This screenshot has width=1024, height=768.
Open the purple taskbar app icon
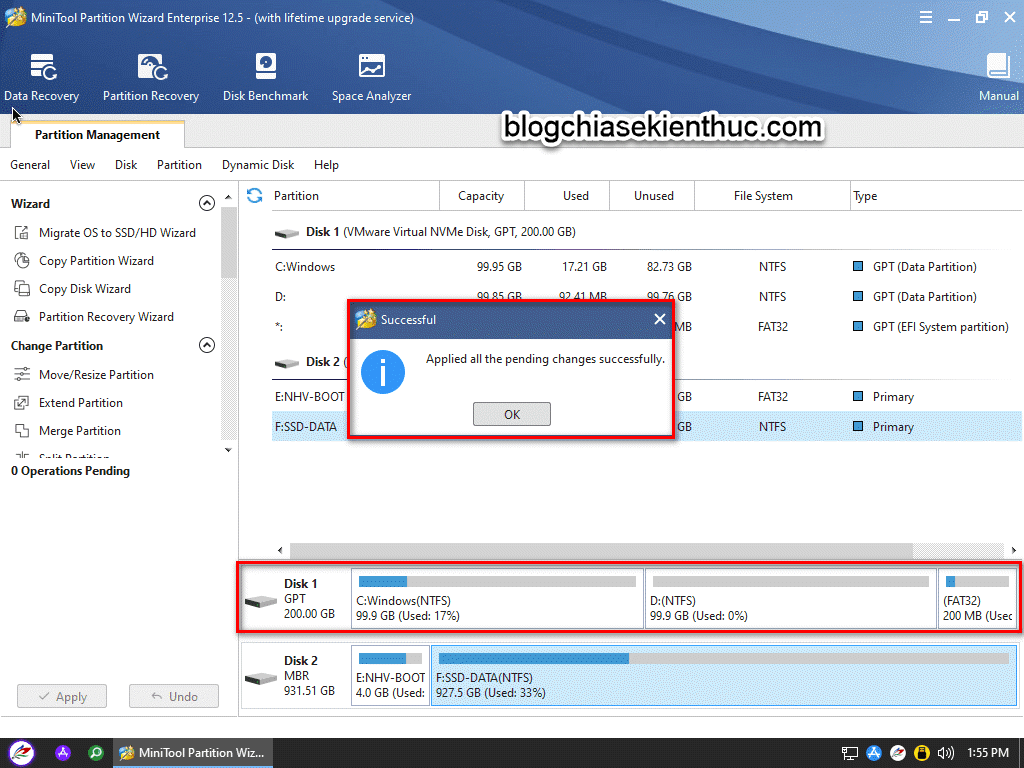click(x=63, y=753)
